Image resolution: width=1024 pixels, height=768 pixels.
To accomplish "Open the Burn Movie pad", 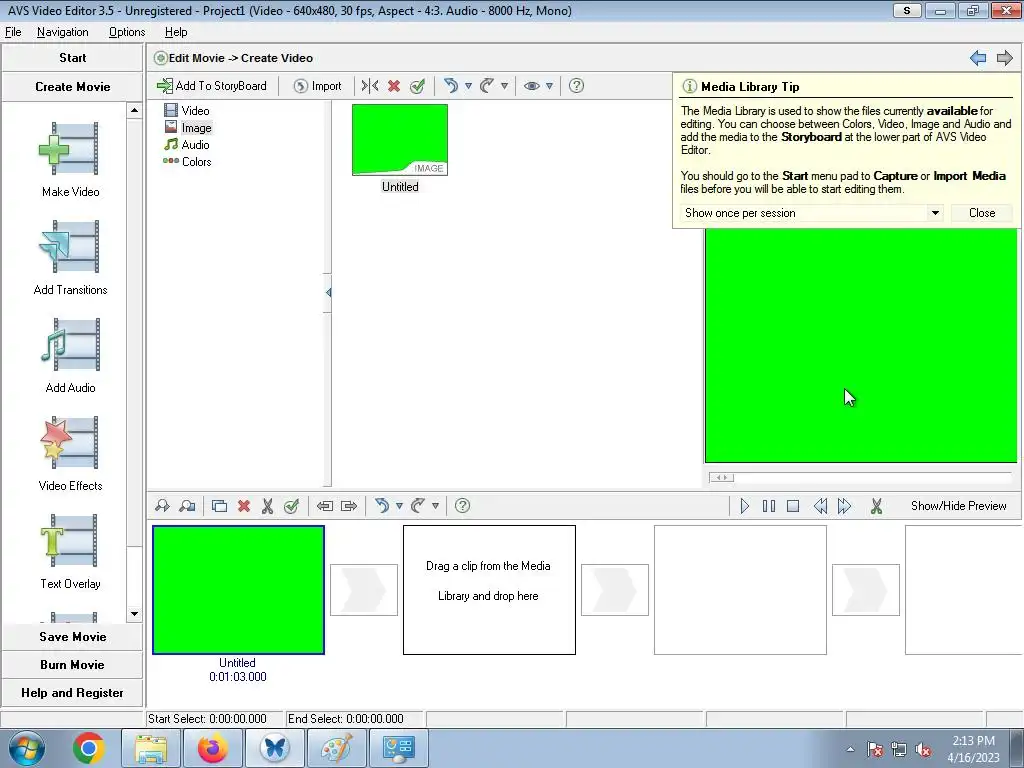I will [72, 665].
